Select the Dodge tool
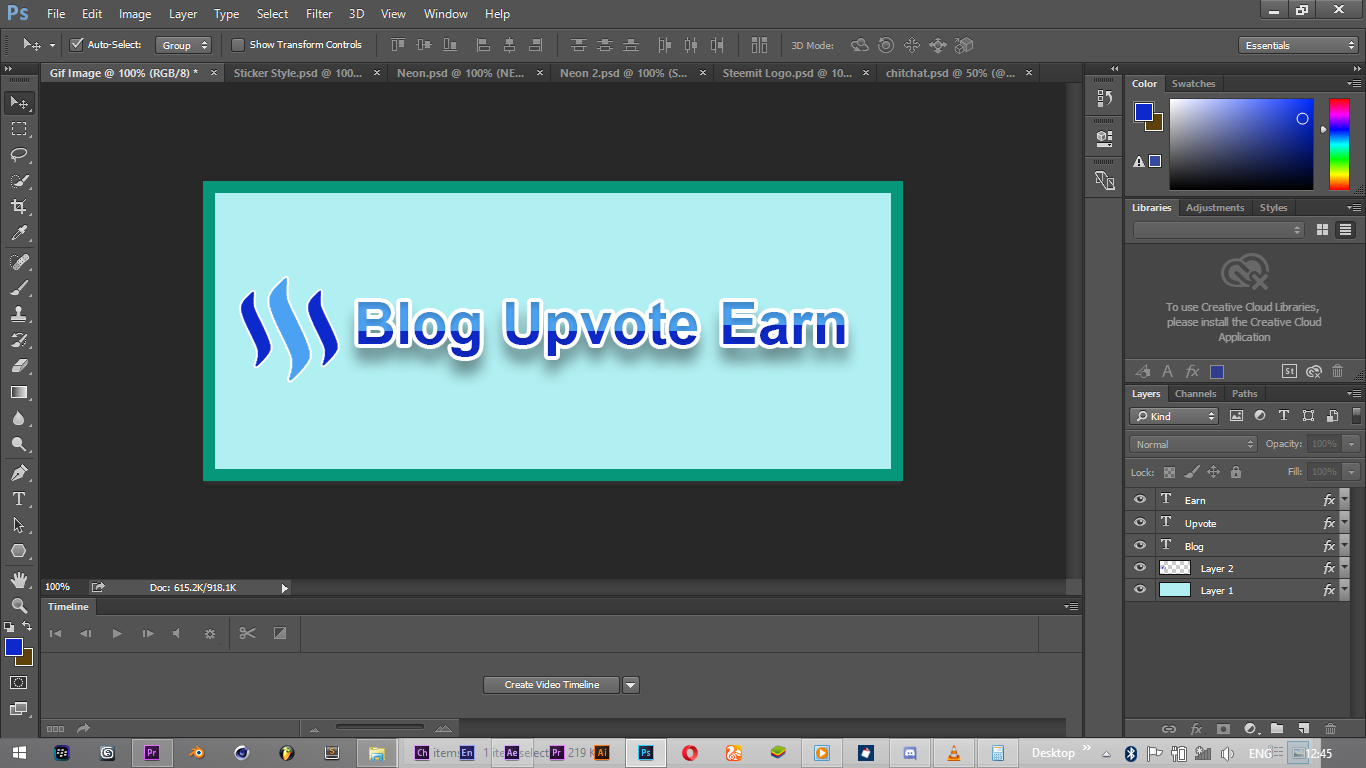The image size is (1366, 768). pos(19,444)
